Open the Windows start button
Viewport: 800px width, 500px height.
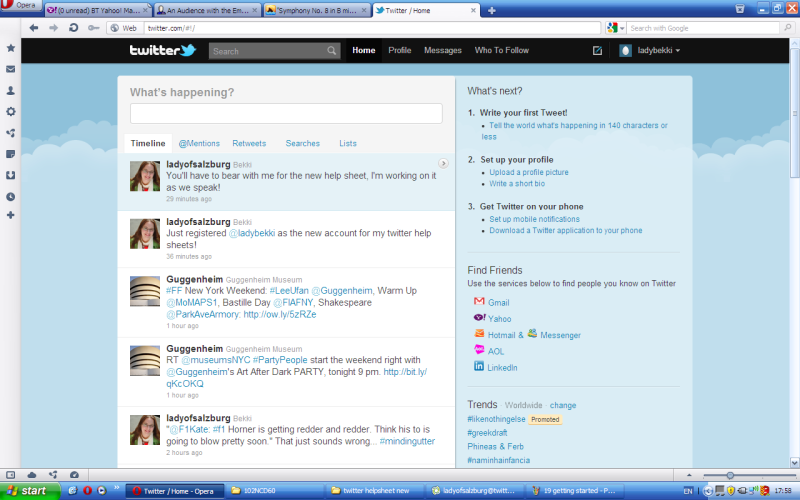click(30, 491)
